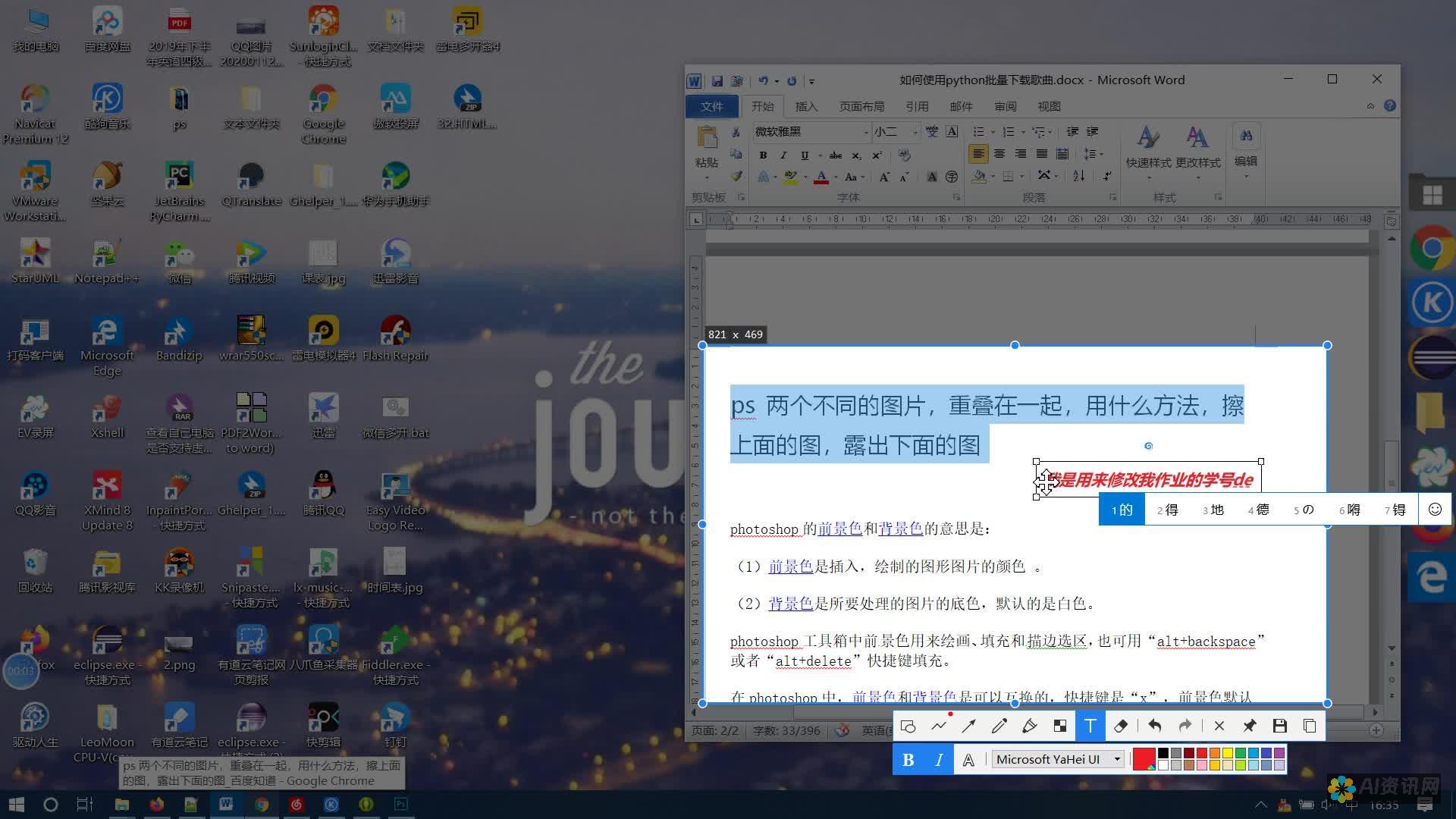This screenshot has width=1456, height=819.
Task: Select the text T tool
Action: coord(1090,726)
